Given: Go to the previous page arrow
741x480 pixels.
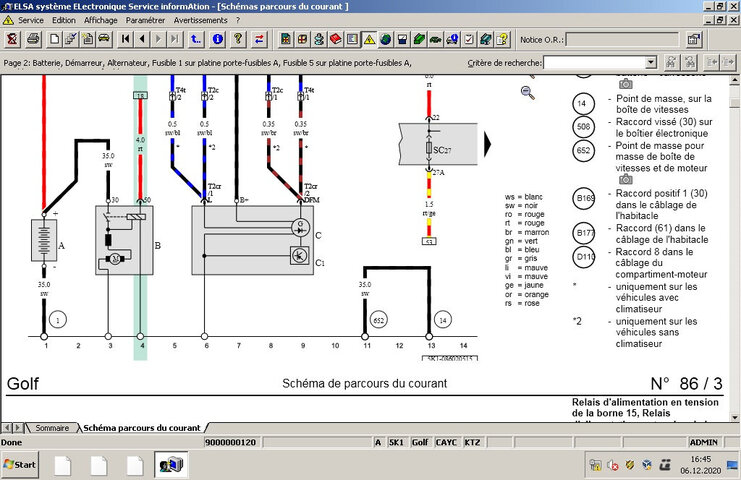Looking at the screenshot, I should [x=142, y=39].
